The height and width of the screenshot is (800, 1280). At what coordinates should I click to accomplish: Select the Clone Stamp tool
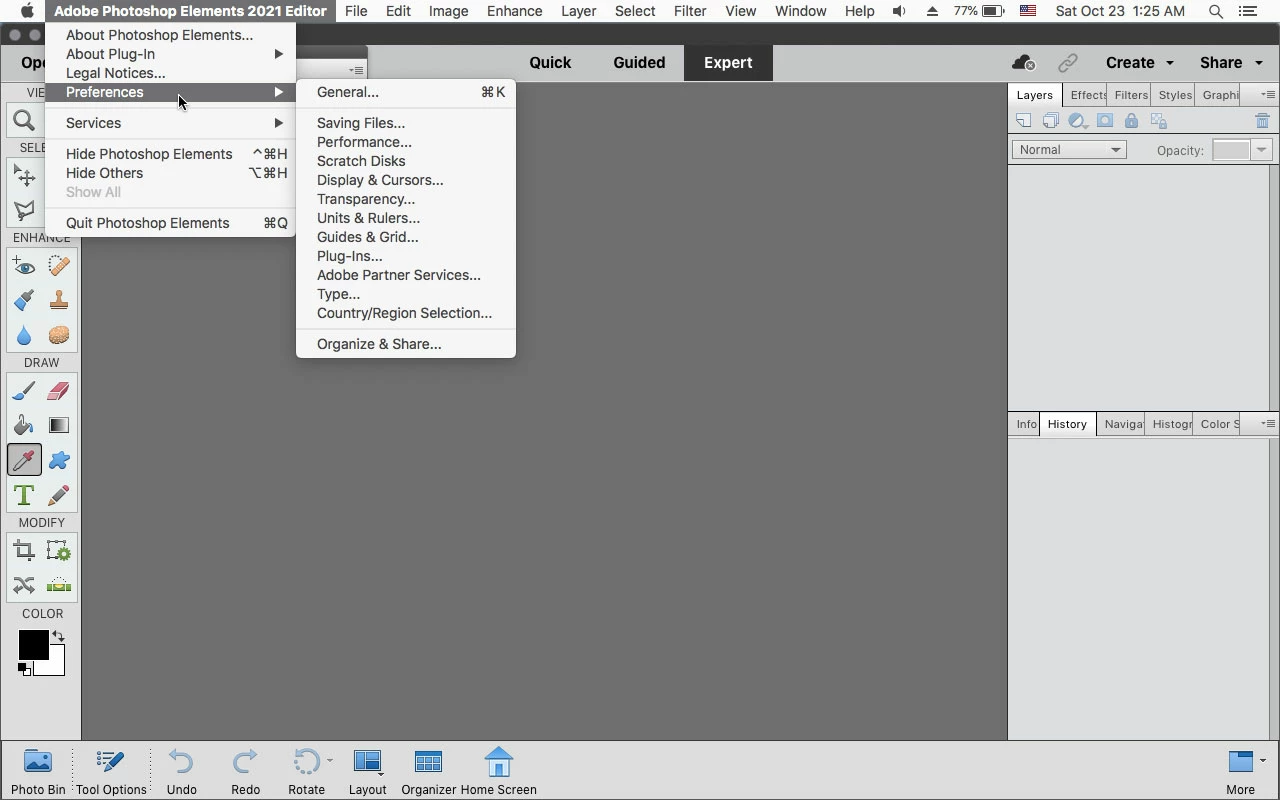pos(59,300)
